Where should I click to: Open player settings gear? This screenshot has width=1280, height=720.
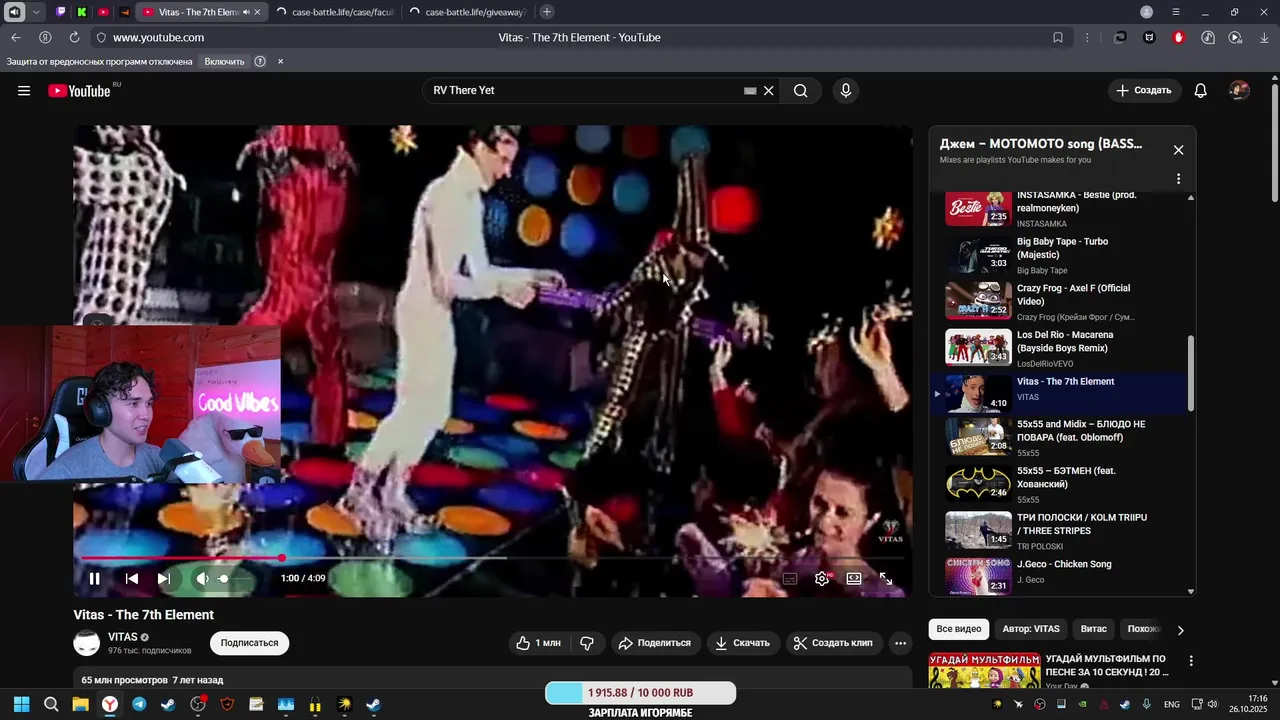(x=822, y=578)
